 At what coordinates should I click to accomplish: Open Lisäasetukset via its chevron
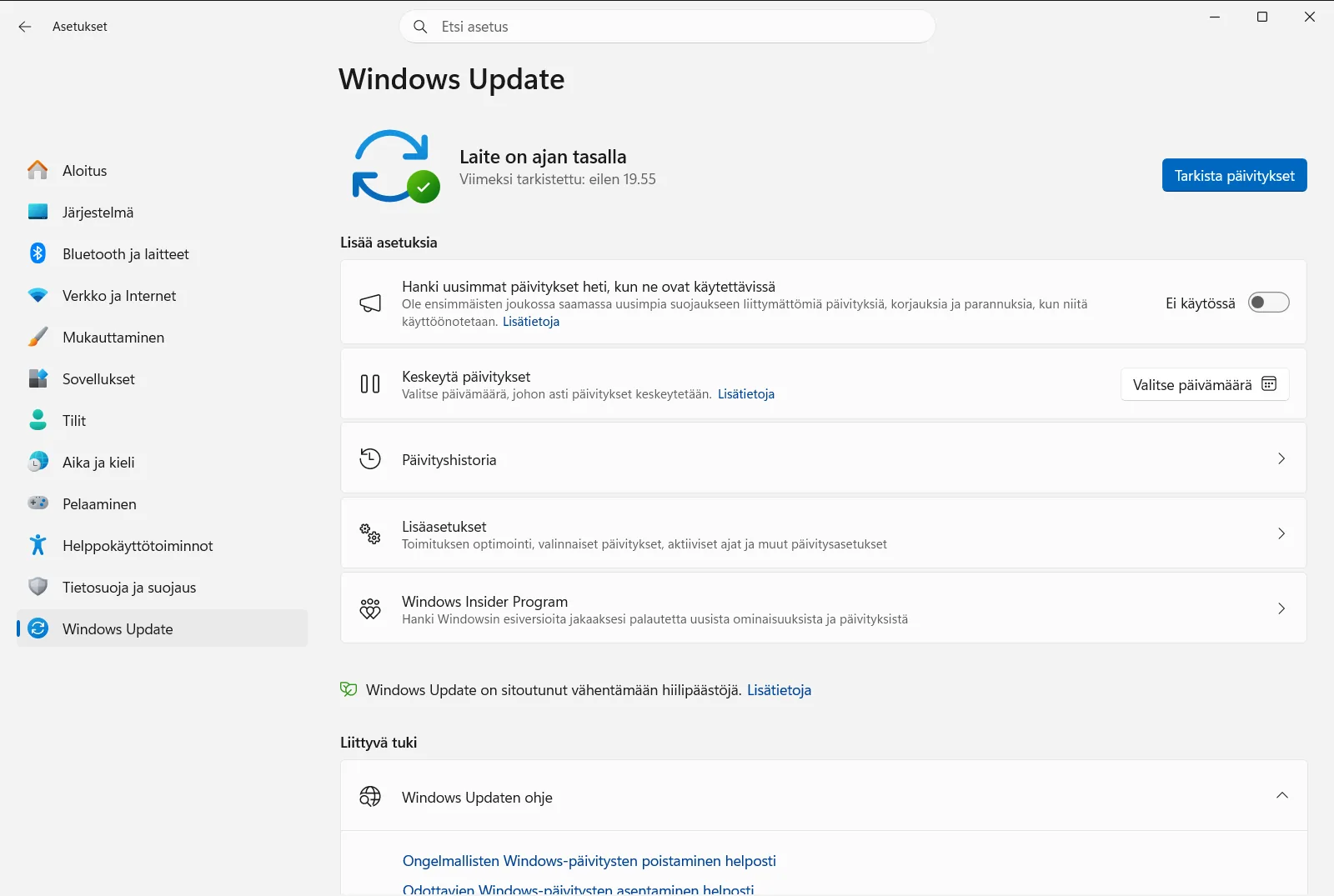1281,533
